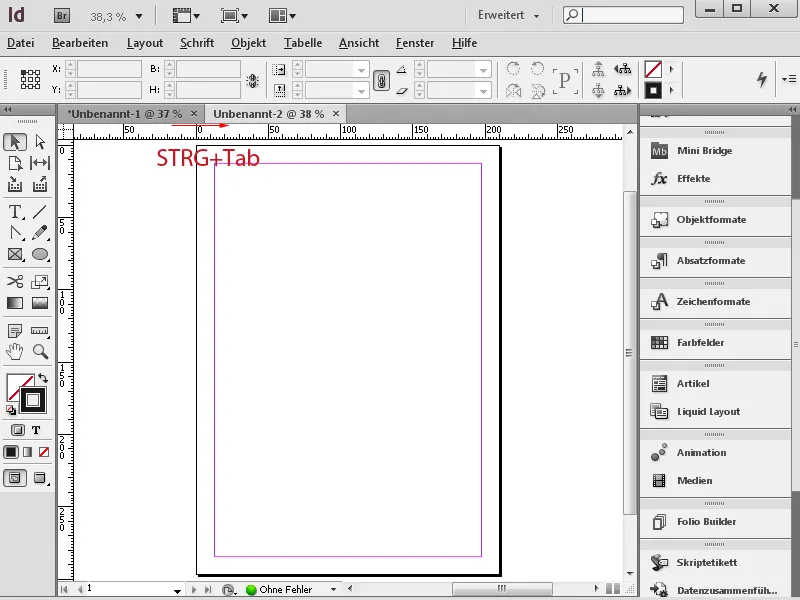Select the Line tool
Image resolution: width=800 pixels, height=600 pixels.
(x=40, y=211)
